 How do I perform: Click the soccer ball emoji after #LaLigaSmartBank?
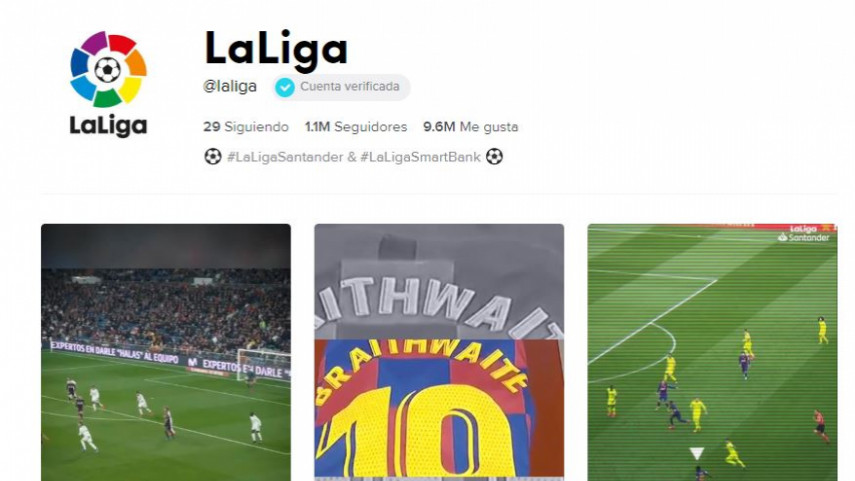click(x=494, y=157)
